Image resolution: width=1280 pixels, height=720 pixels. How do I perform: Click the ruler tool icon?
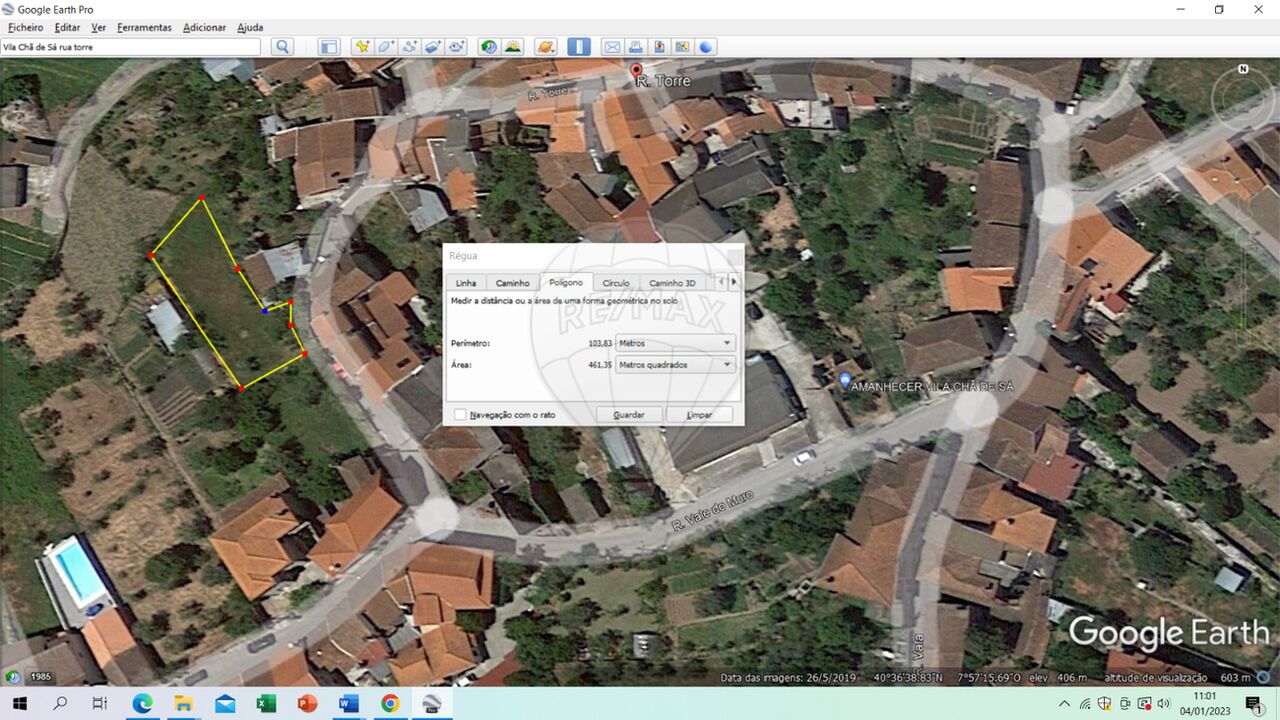click(579, 47)
